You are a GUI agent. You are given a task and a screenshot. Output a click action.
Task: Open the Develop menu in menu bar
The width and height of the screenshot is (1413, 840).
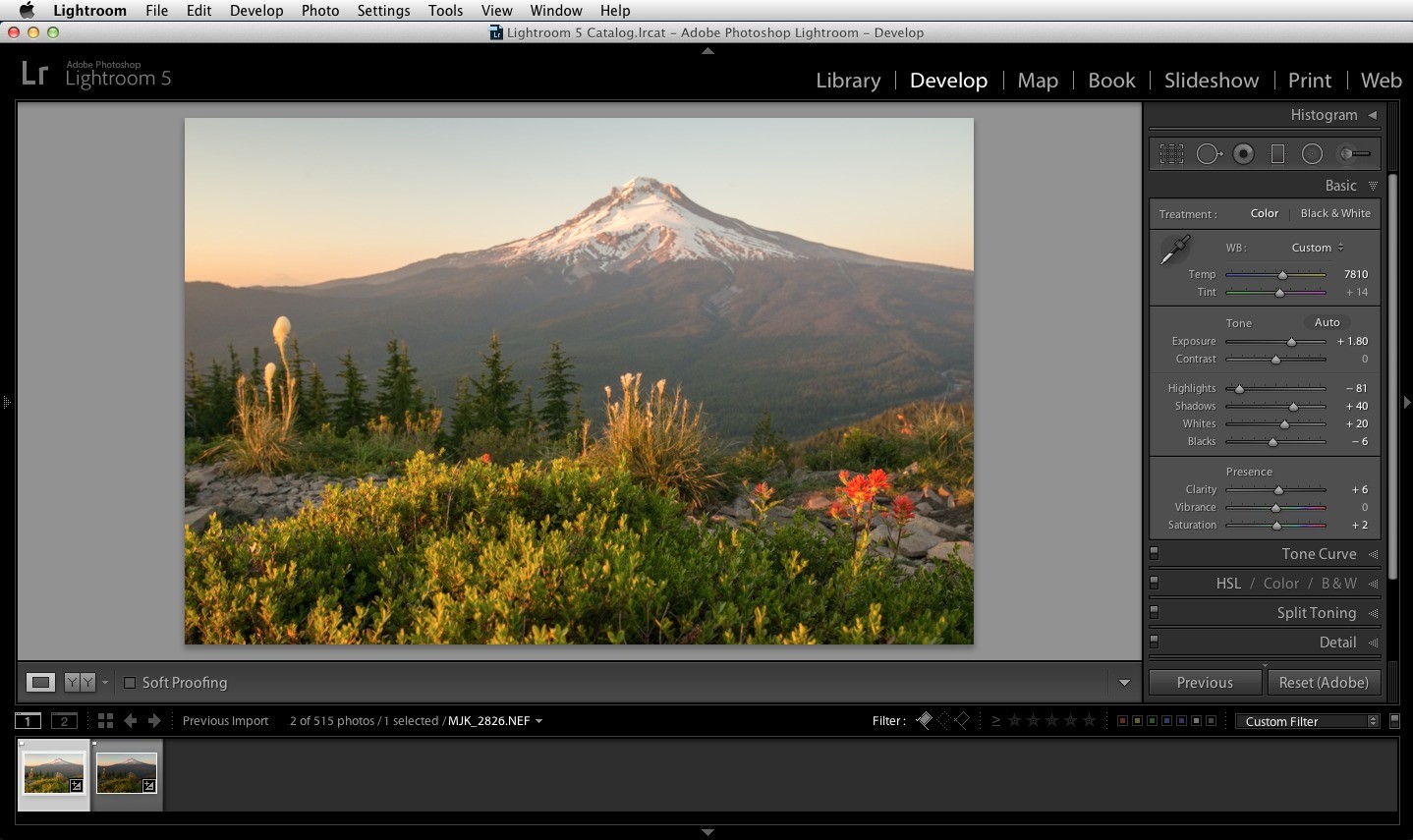[256, 10]
